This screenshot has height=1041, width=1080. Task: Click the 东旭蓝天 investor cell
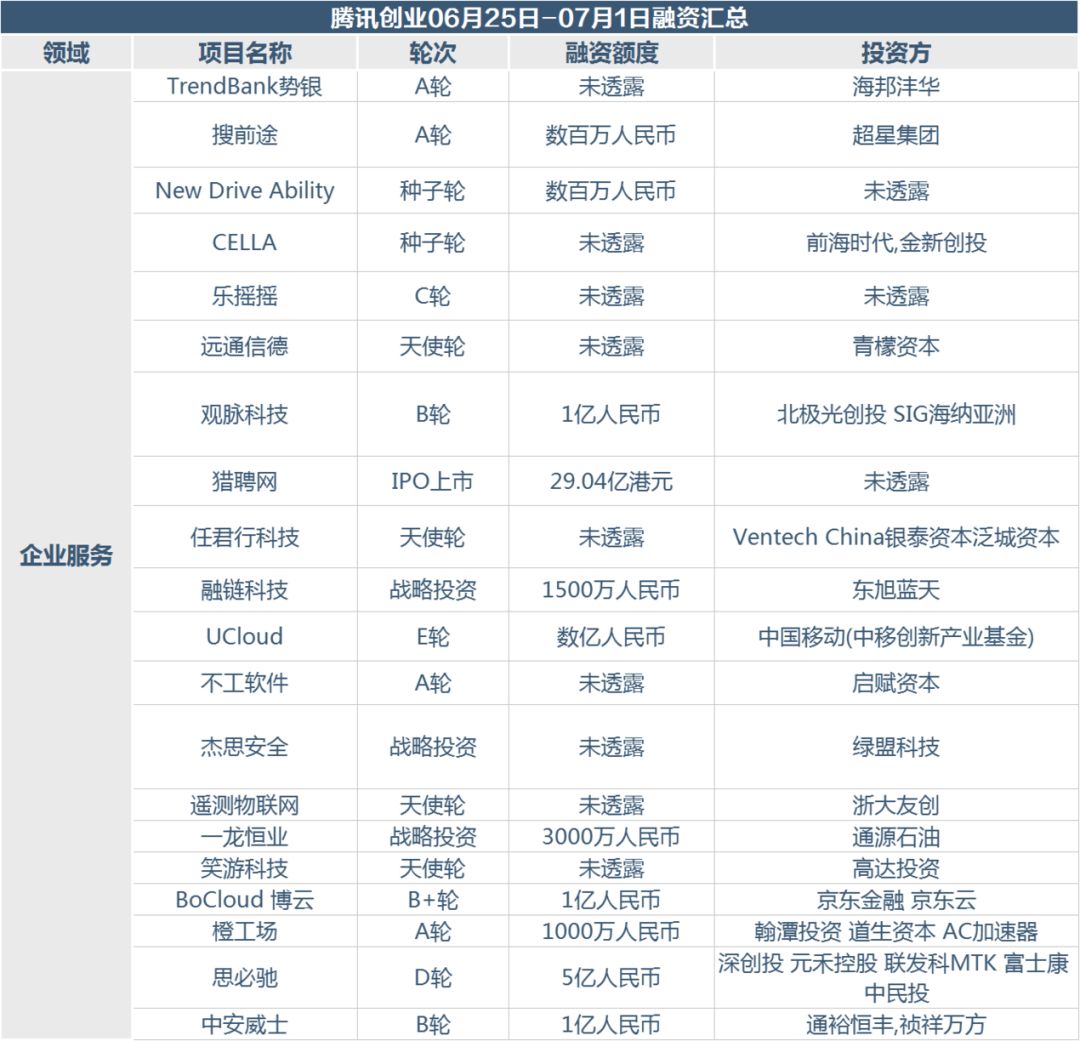pyautogui.click(x=896, y=590)
